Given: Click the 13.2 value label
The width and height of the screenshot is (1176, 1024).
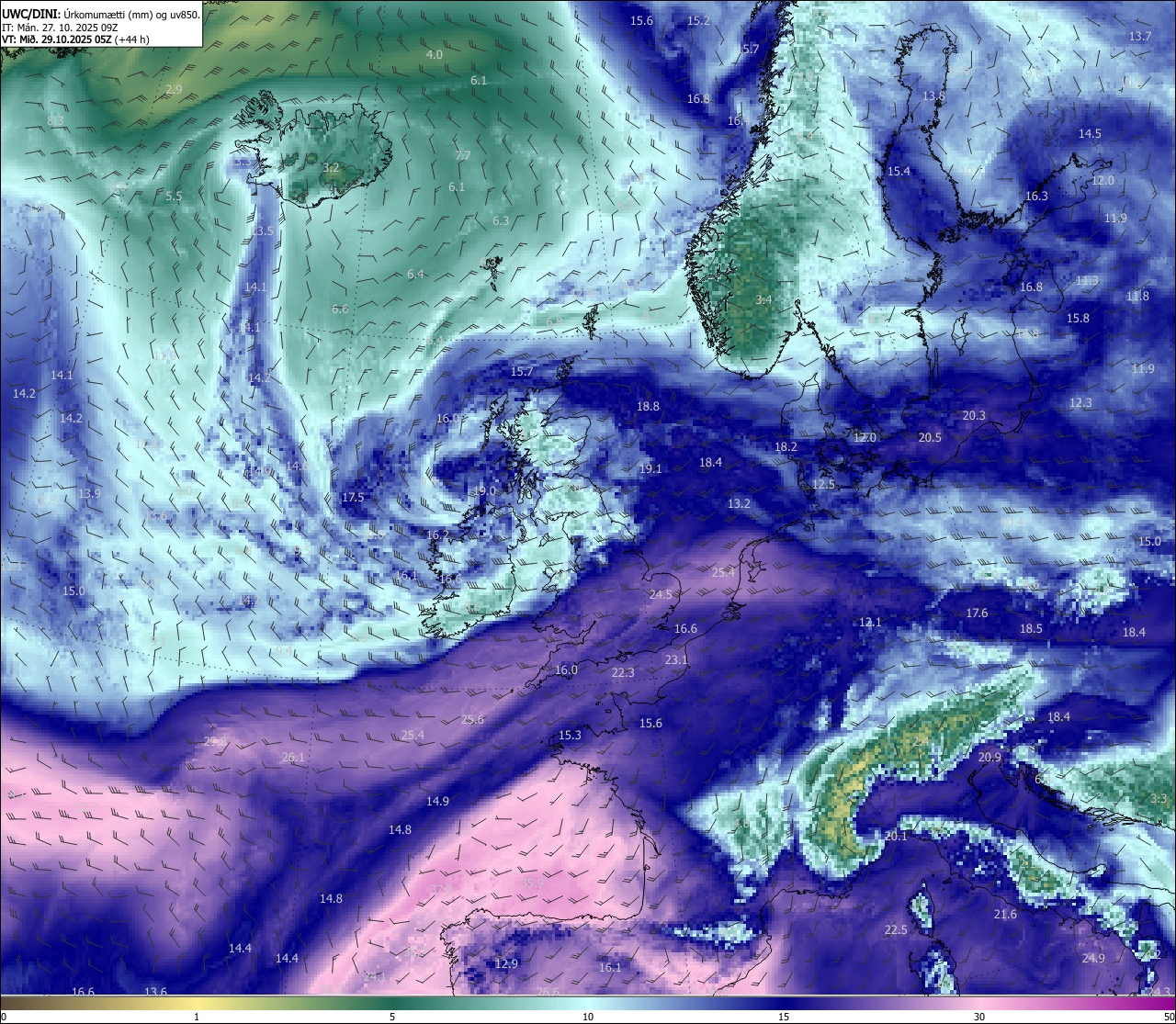Looking at the screenshot, I should pos(739,503).
